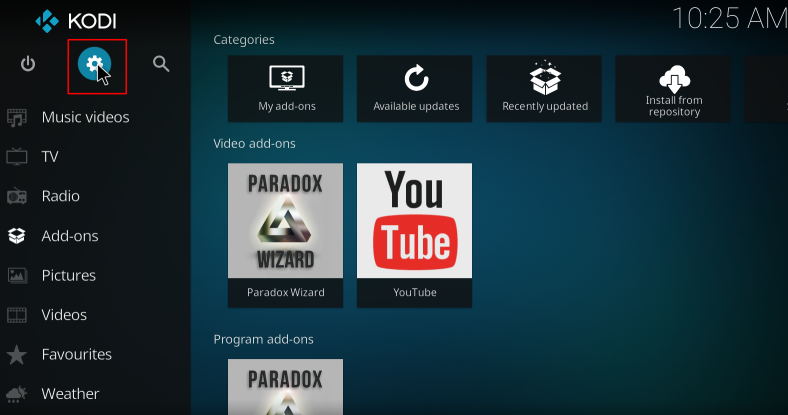The image size is (788, 415).
Task: Click the Radio sidebar icon
Action: (17, 196)
